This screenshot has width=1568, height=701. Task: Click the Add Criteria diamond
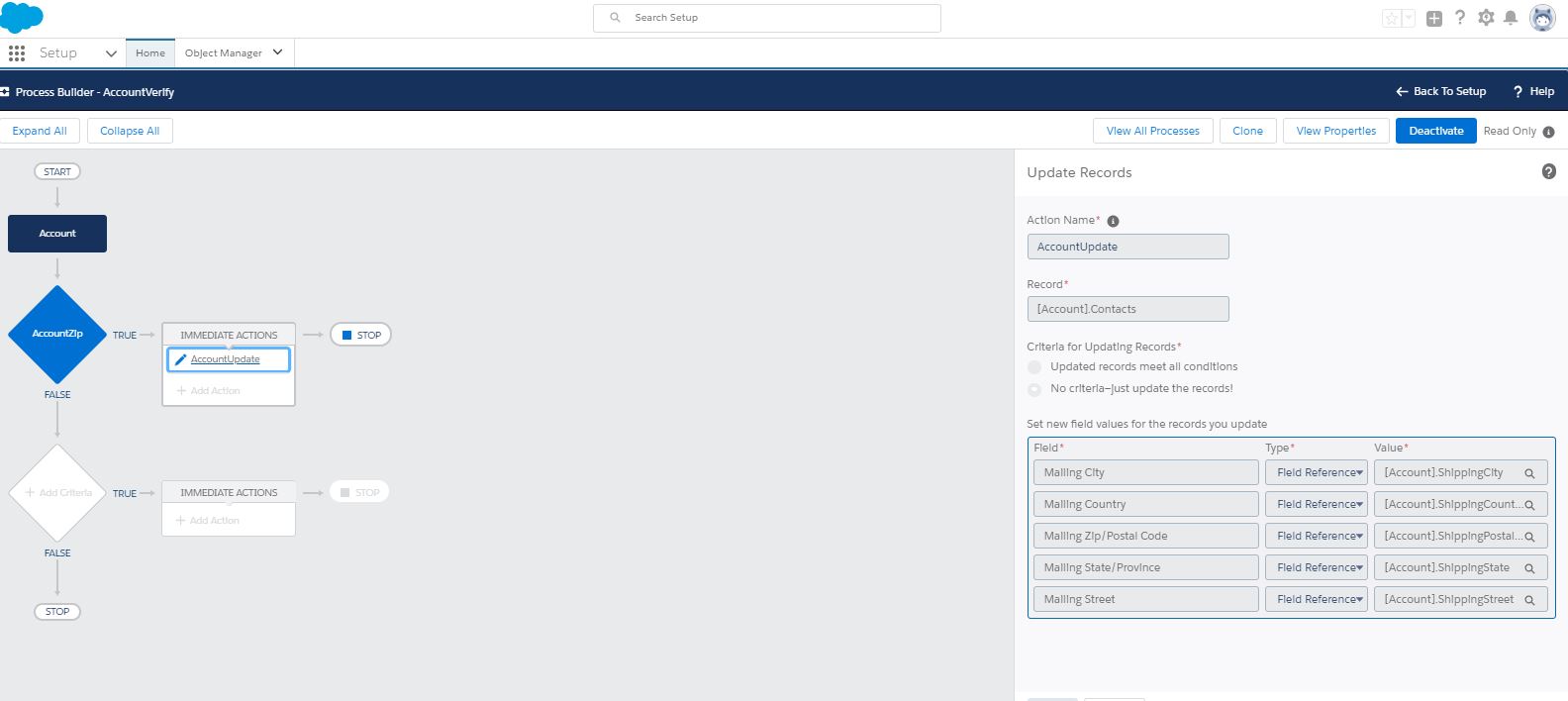(57, 492)
